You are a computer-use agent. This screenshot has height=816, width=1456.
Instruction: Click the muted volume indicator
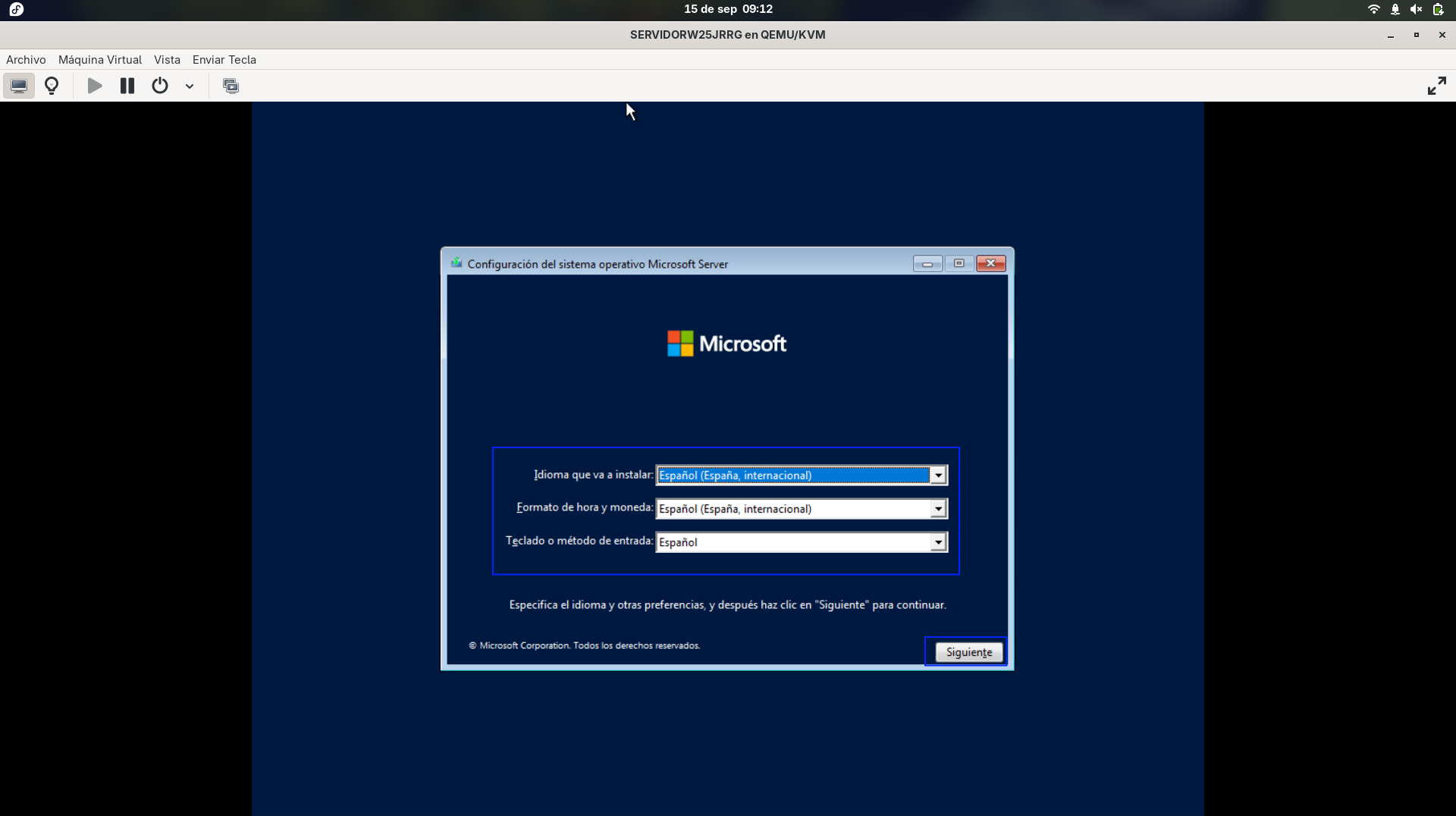[1416, 9]
